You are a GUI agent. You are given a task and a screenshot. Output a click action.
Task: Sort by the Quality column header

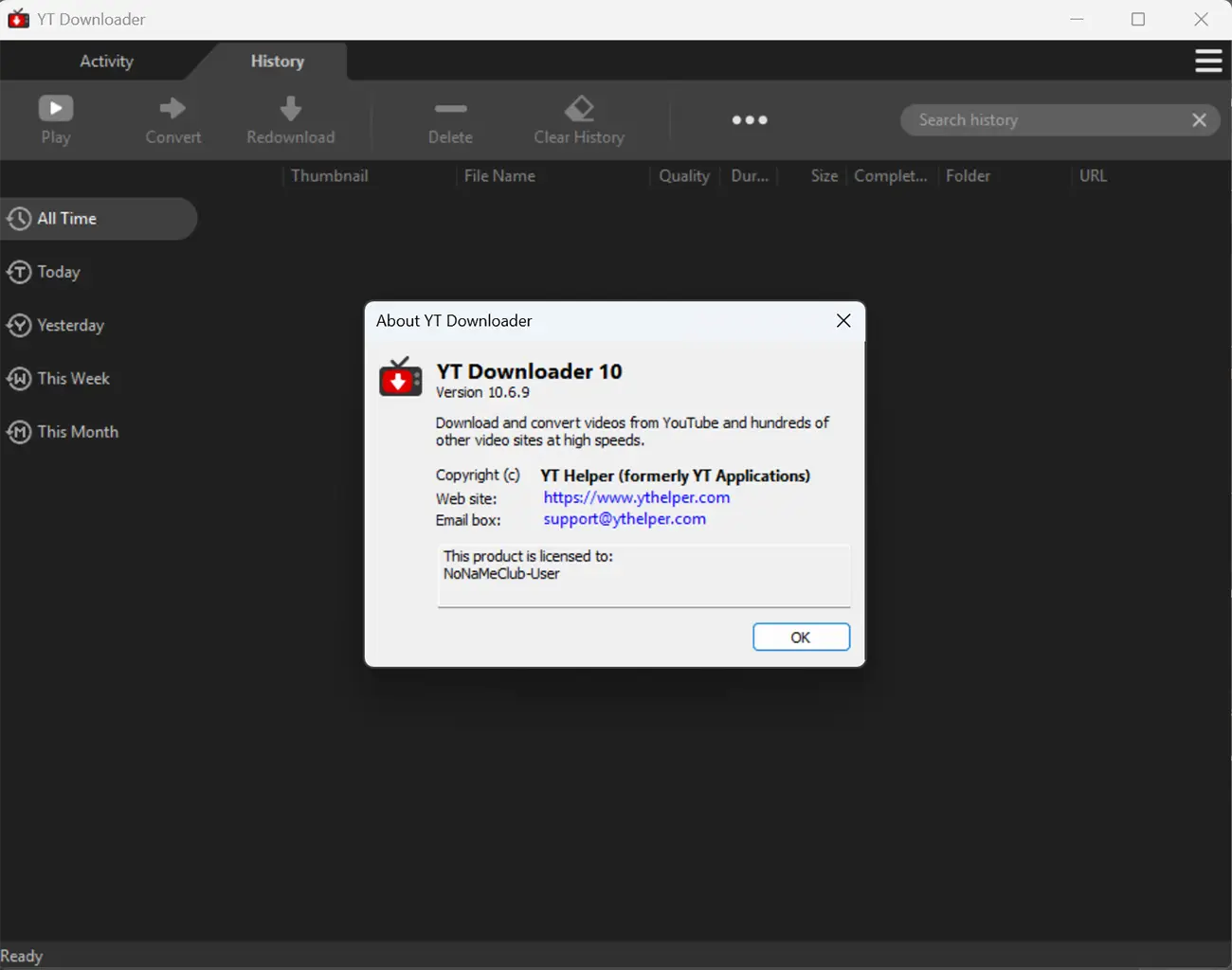[x=684, y=176]
